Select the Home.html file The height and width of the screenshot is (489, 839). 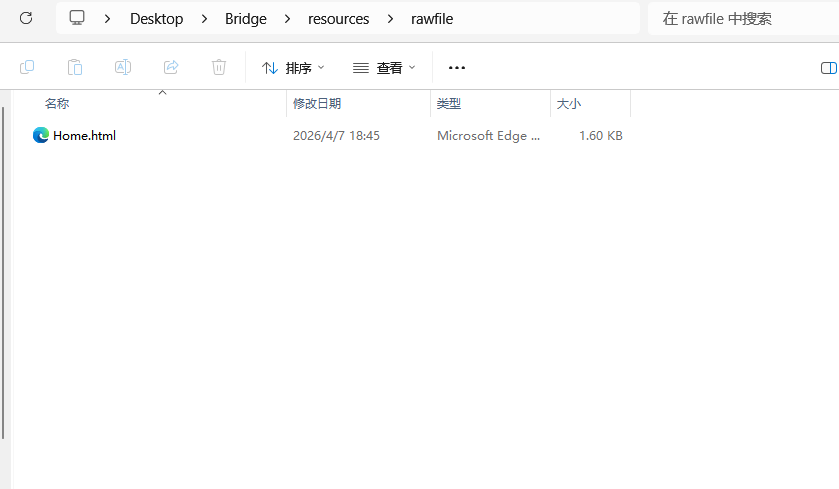84,135
